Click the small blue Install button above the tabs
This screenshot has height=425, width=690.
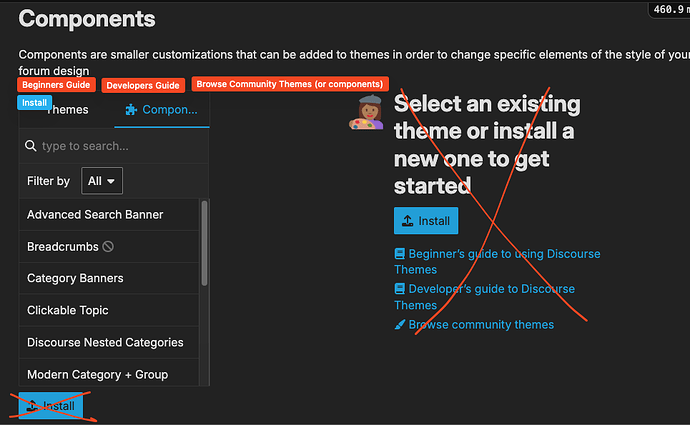pos(34,103)
